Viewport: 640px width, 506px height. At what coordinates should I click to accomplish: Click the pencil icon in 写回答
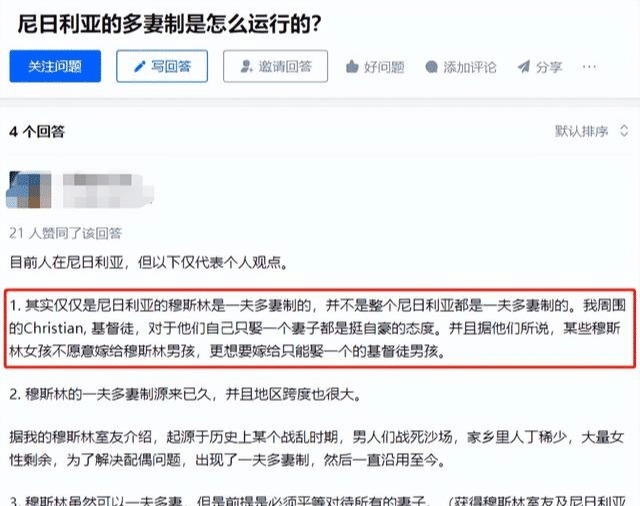[140, 66]
